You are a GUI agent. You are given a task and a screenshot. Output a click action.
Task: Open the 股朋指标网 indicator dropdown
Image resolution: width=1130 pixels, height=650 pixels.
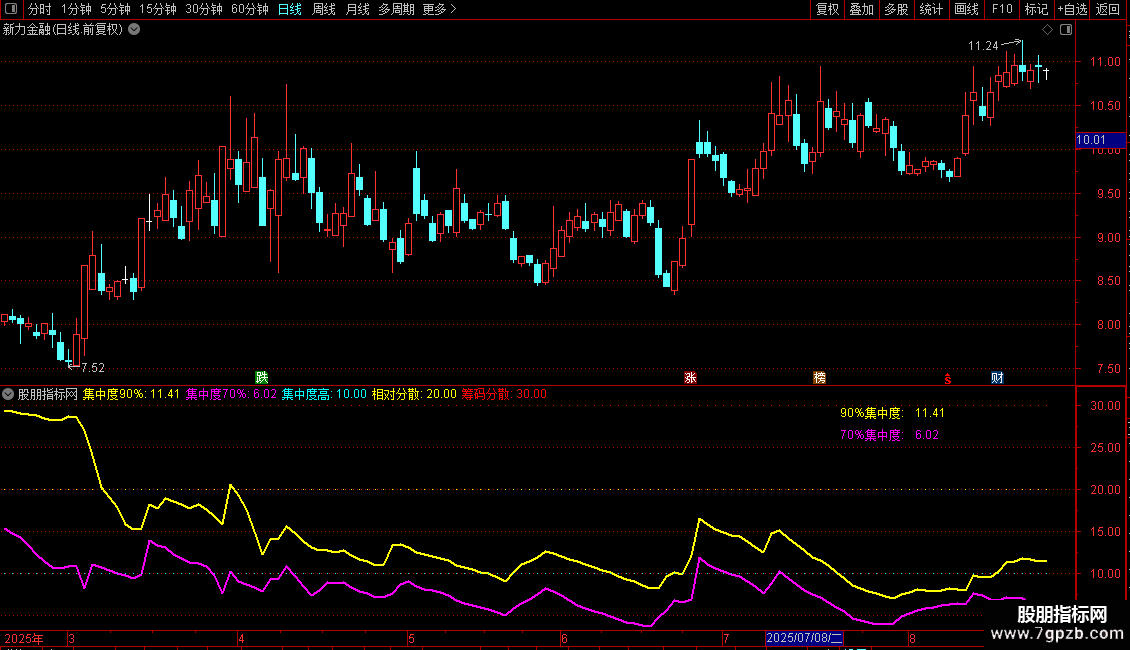8,394
